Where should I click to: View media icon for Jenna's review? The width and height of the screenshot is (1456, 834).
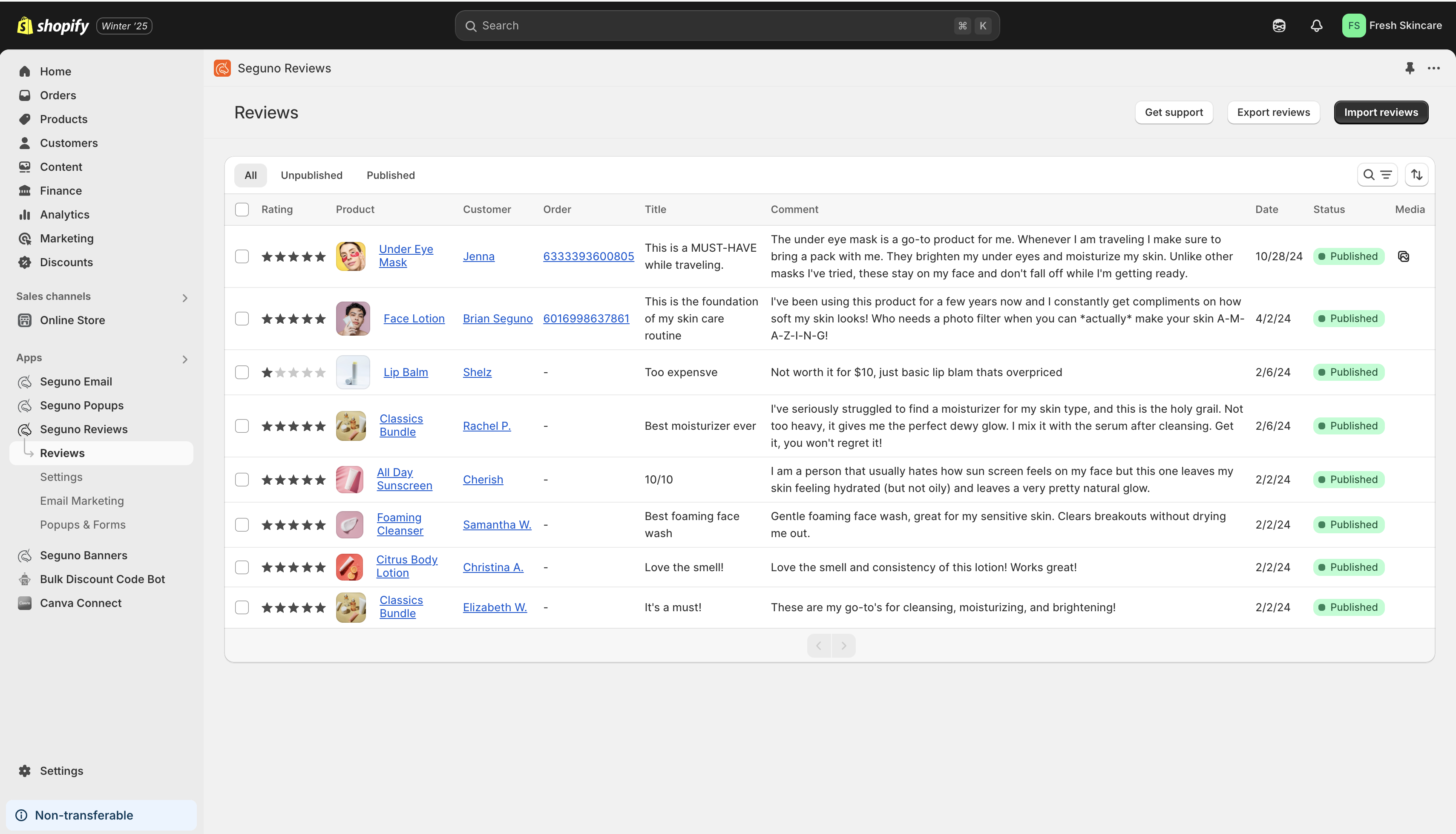tap(1403, 256)
